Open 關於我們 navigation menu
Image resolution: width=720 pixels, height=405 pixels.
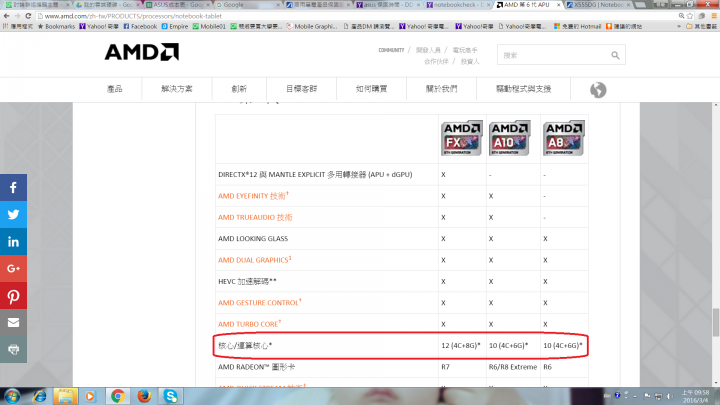click(x=441, y=89)
